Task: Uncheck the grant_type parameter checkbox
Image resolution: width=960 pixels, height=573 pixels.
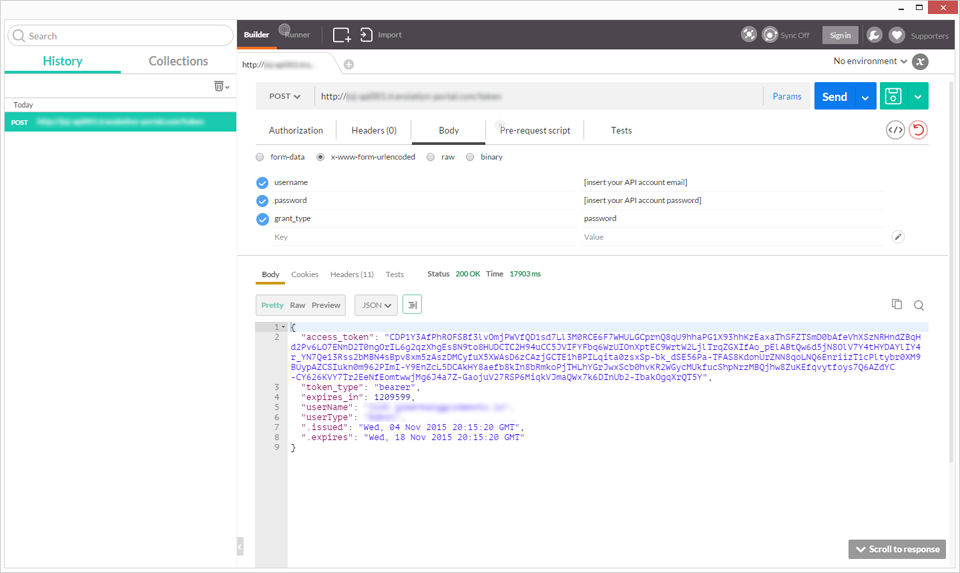Action: coord(262,219)
